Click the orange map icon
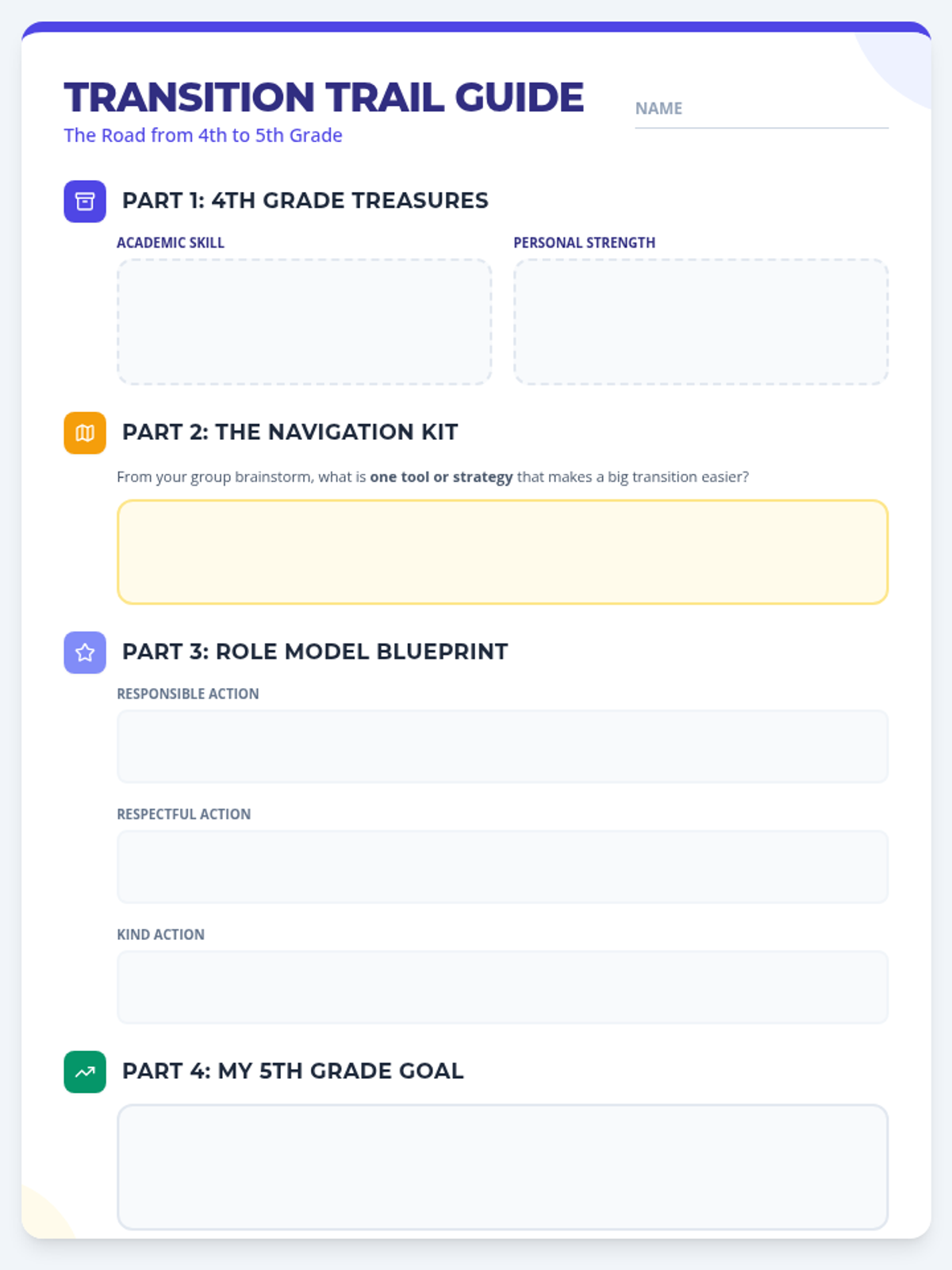 [x=85, y=433]
